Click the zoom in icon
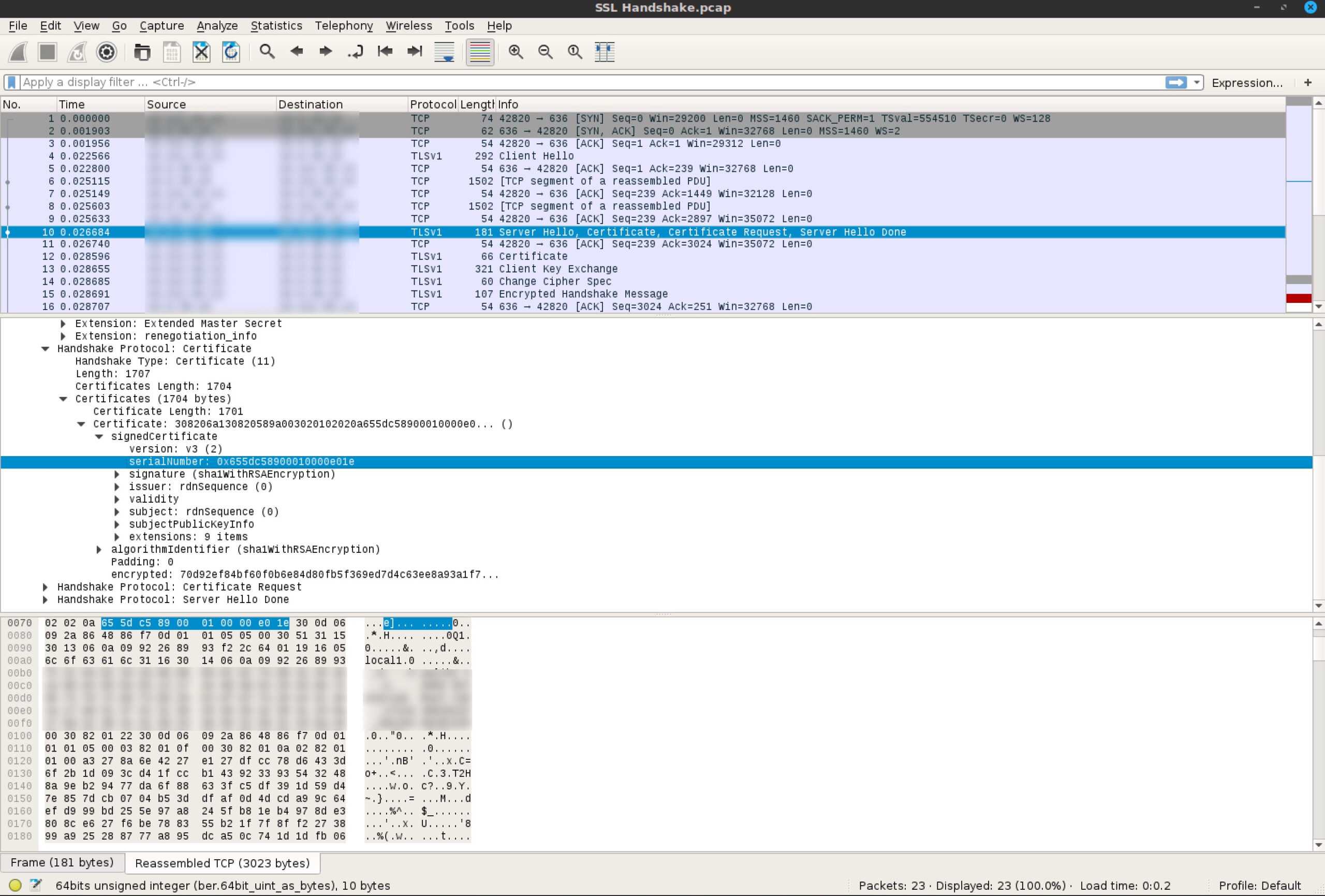Image resolution: width=1325 pixels, height=896 pixels. click(516, 51)
